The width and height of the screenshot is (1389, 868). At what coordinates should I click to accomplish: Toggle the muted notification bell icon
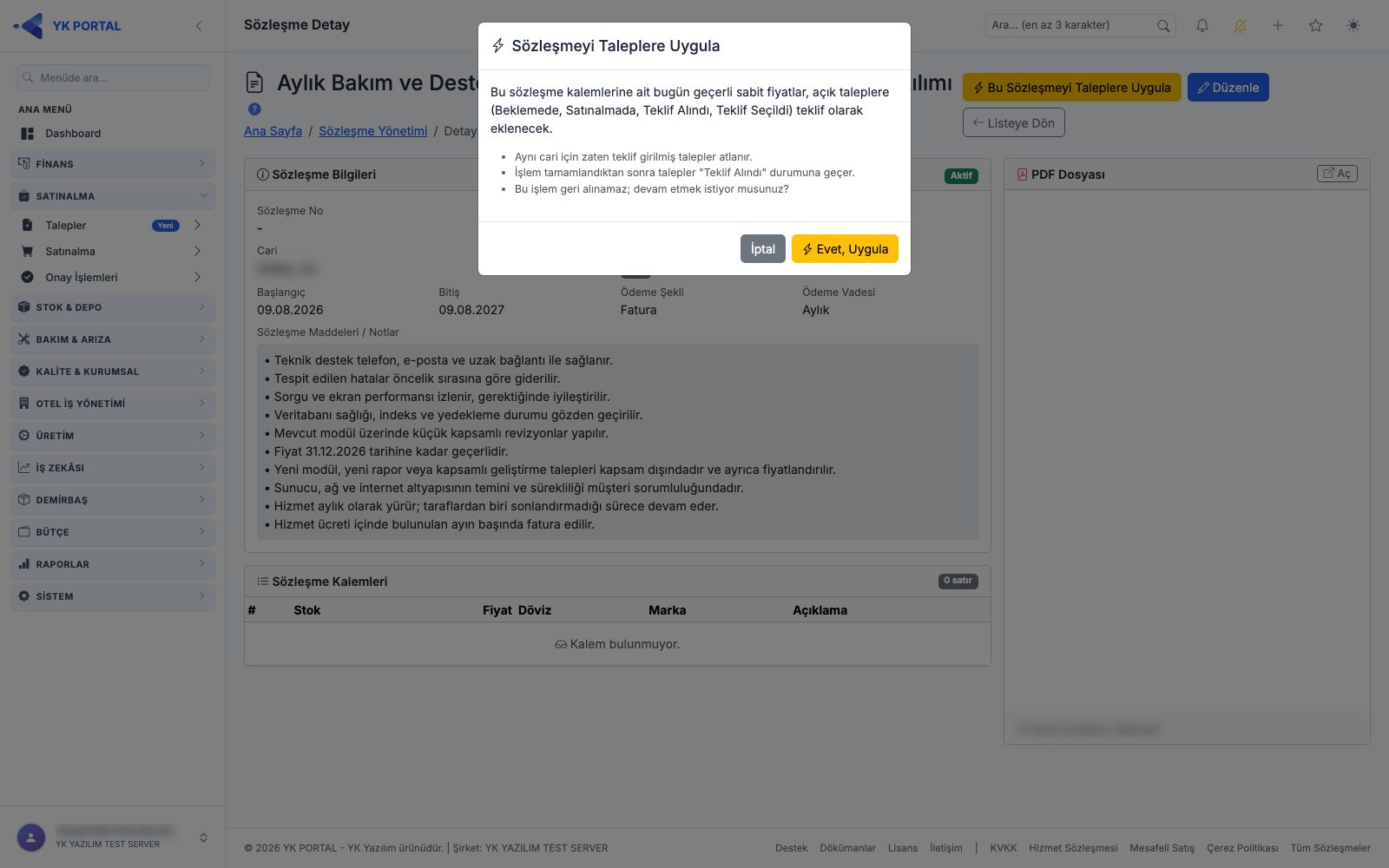point(1240,26)
